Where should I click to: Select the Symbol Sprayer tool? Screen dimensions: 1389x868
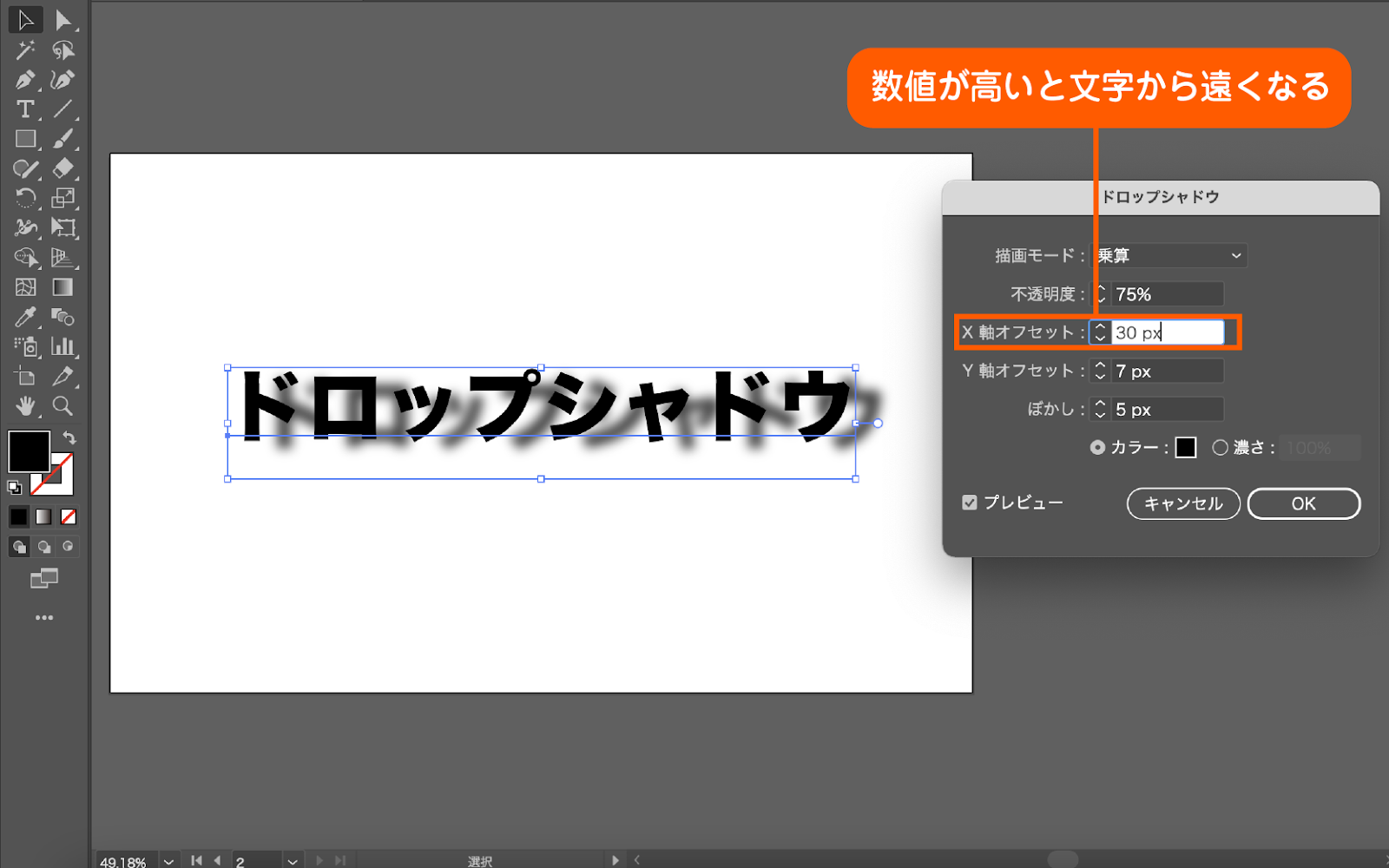[25, 346]
